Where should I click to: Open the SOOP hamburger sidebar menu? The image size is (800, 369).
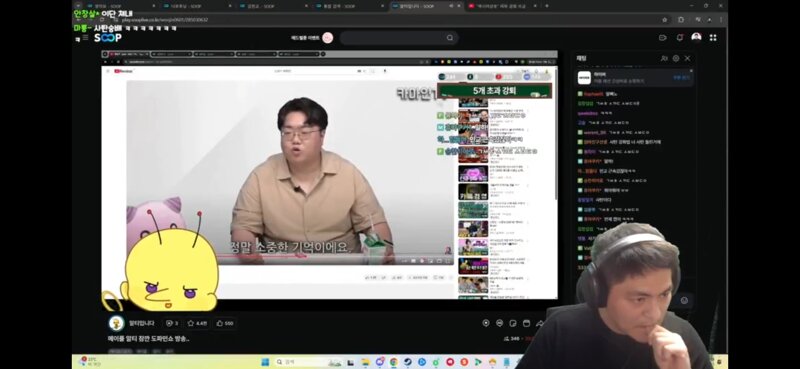coord(85,38)
